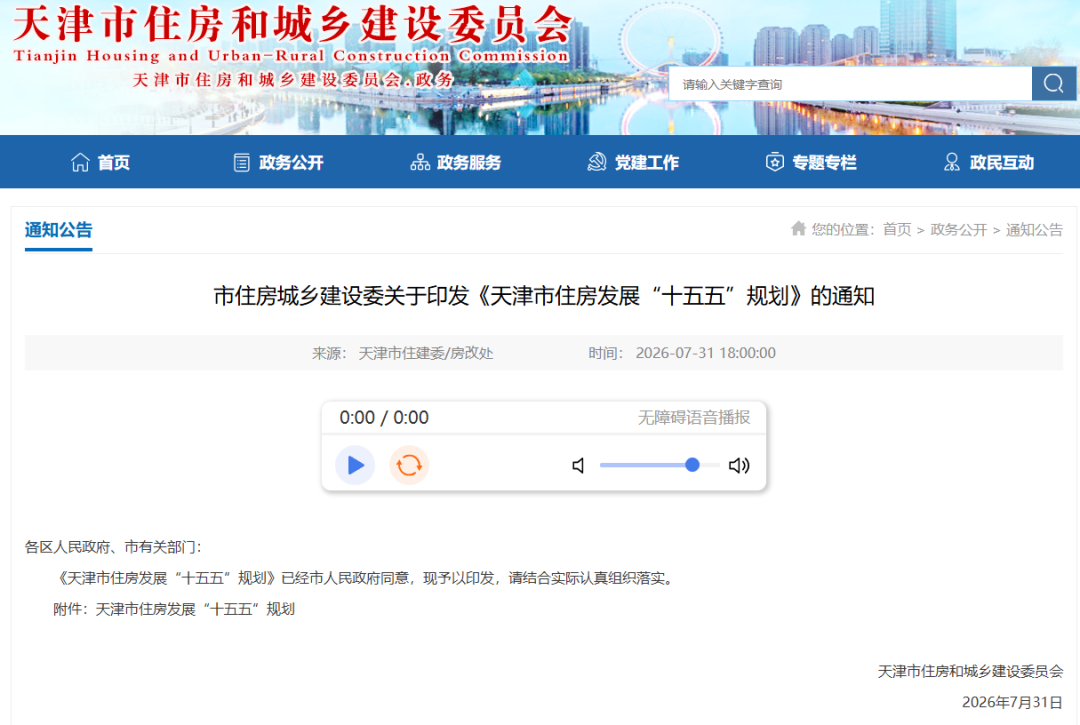Image resolution: width=1080 pixels, height=725 pixels.
Task: Click the orange reload audio button
Action: click(x=409, y=465)
